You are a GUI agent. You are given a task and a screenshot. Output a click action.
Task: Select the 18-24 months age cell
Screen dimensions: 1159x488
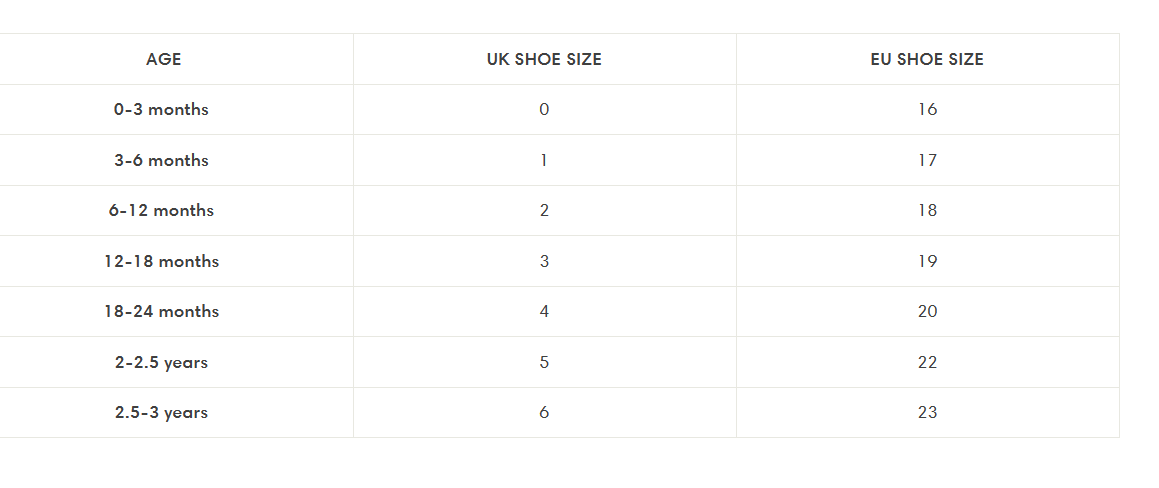point(161,312)
